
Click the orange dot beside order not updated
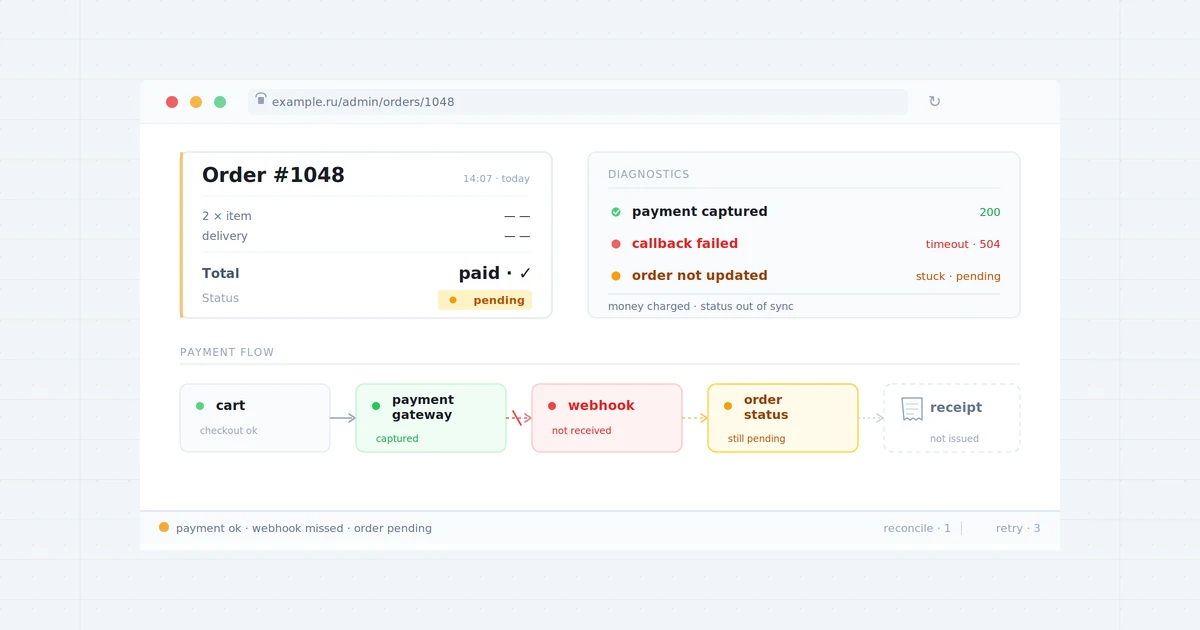pyautogui.click(x=616, y=276)
